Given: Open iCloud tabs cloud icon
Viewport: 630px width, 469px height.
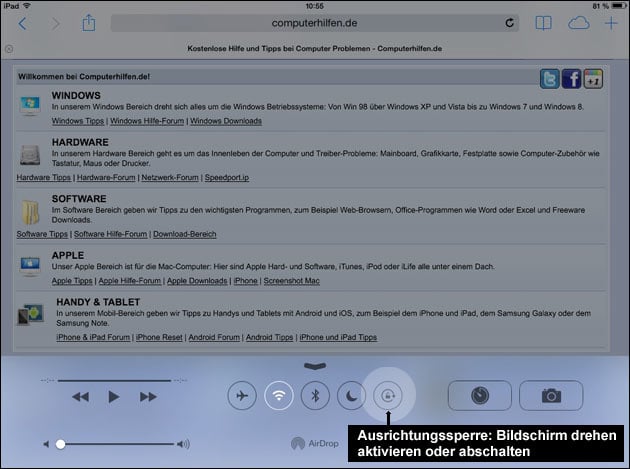Looking at the screenshot, I should (579, 23).
